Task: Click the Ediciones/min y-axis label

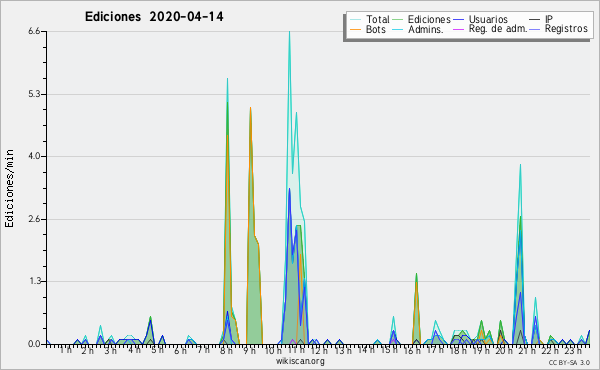Action: coord(9,188)
